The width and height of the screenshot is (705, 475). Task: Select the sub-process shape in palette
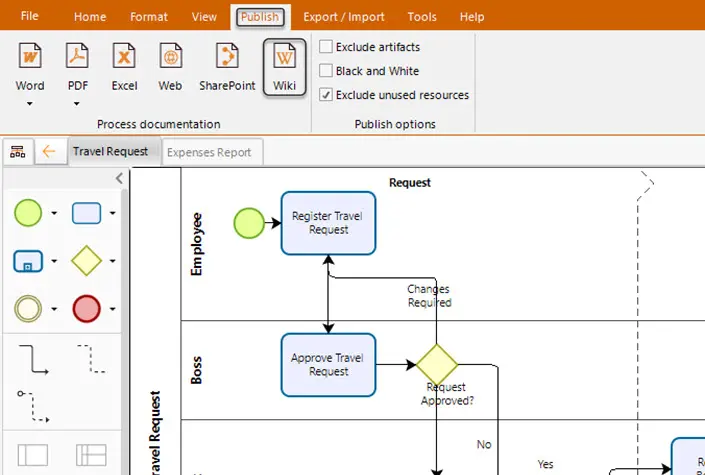pos(28,261)
